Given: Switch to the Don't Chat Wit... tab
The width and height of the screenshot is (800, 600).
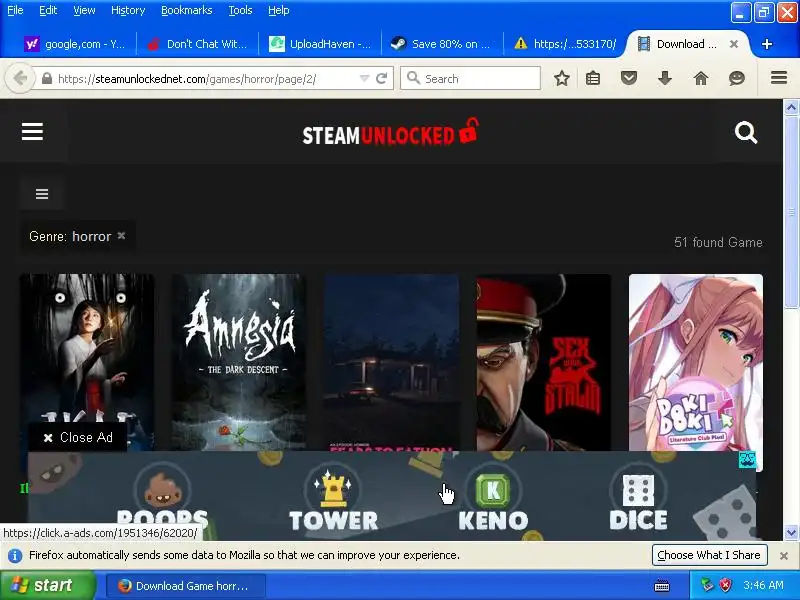Looking at the screenshot, I should point(198,44).
